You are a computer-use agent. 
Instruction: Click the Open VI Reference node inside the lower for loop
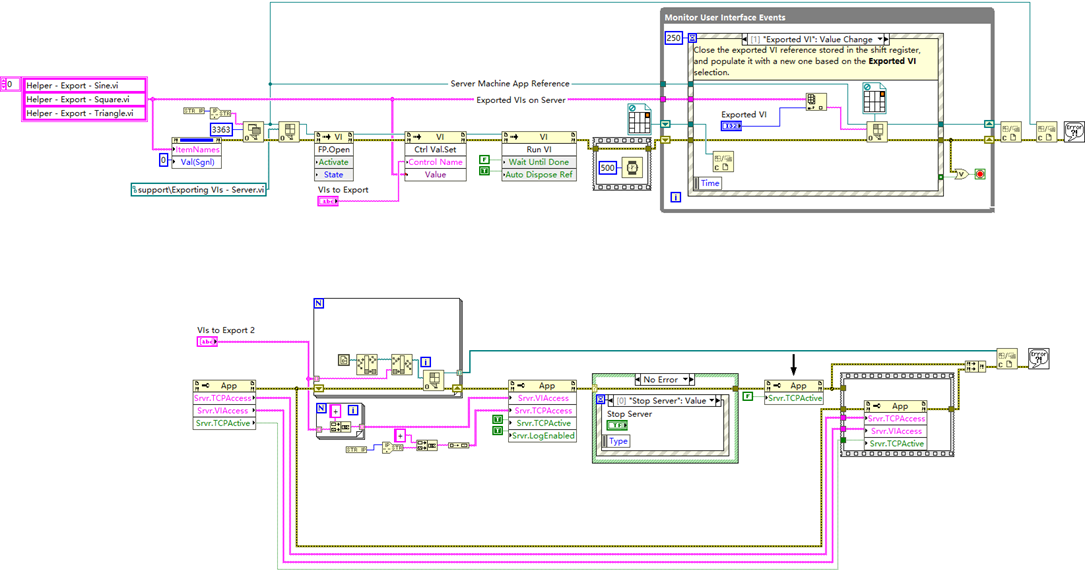click(x=434, y=381)
